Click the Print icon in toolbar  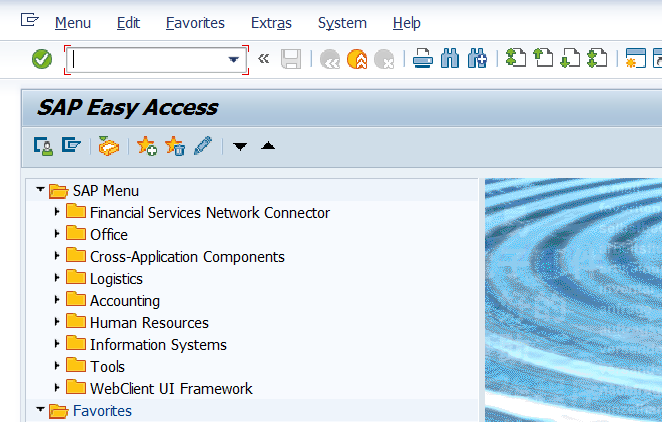point(423,60)
